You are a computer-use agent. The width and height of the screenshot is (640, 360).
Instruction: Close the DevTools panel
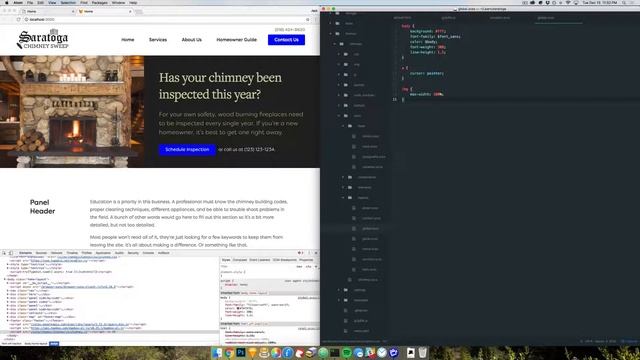click(316, 253)
